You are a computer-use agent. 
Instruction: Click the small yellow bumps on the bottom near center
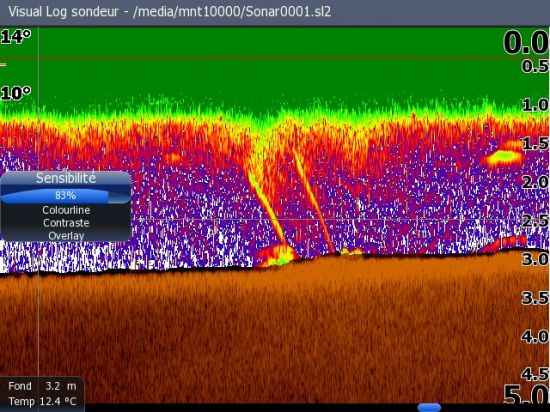pyautogui.click(x=351, y=251)
